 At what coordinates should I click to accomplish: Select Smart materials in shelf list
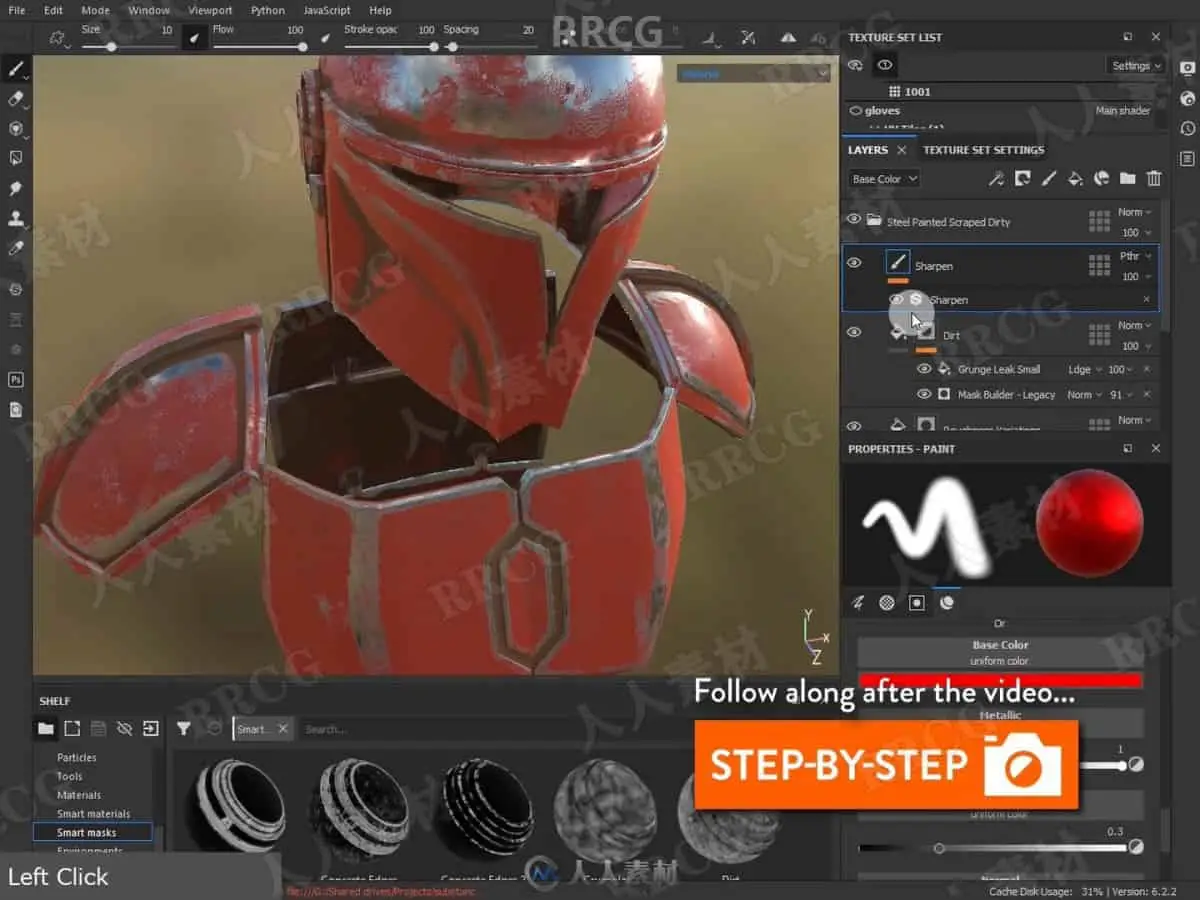pos(93,814)
